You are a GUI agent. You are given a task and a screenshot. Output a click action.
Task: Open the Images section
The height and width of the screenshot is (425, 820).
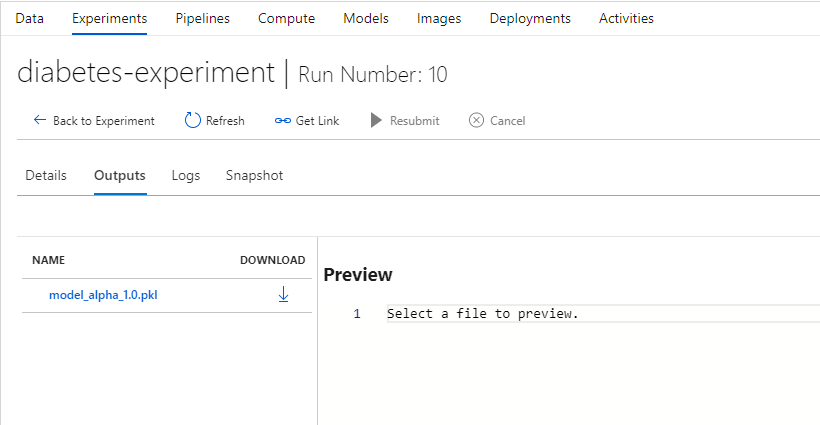(x=439, y=18)
